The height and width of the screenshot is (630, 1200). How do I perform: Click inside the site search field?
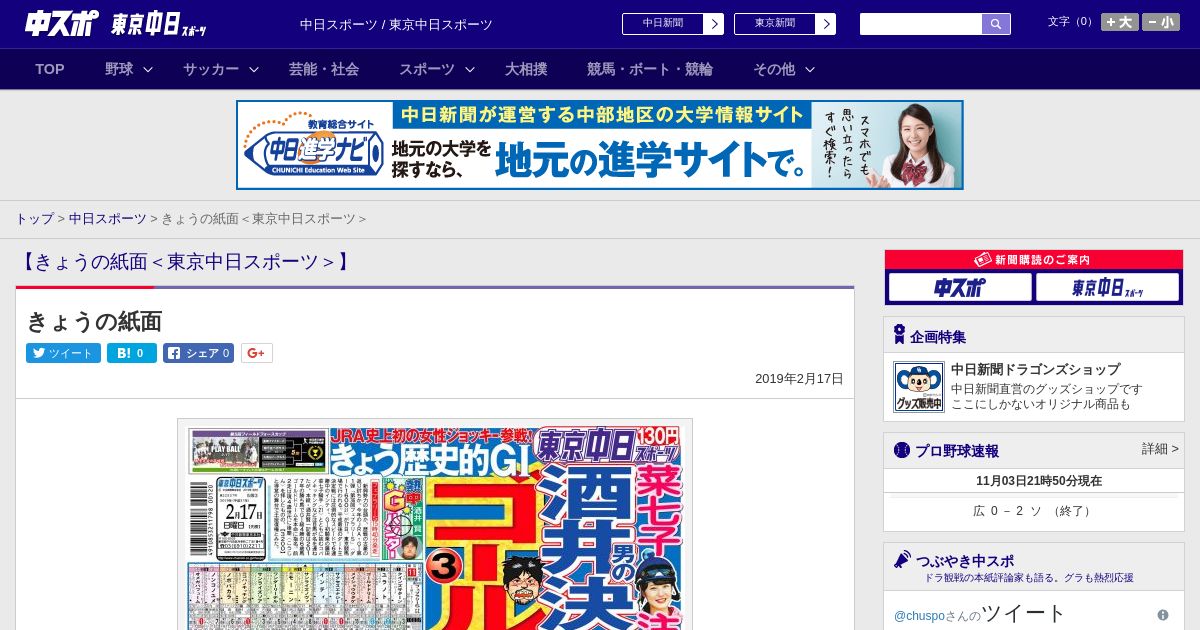[921, 24]
